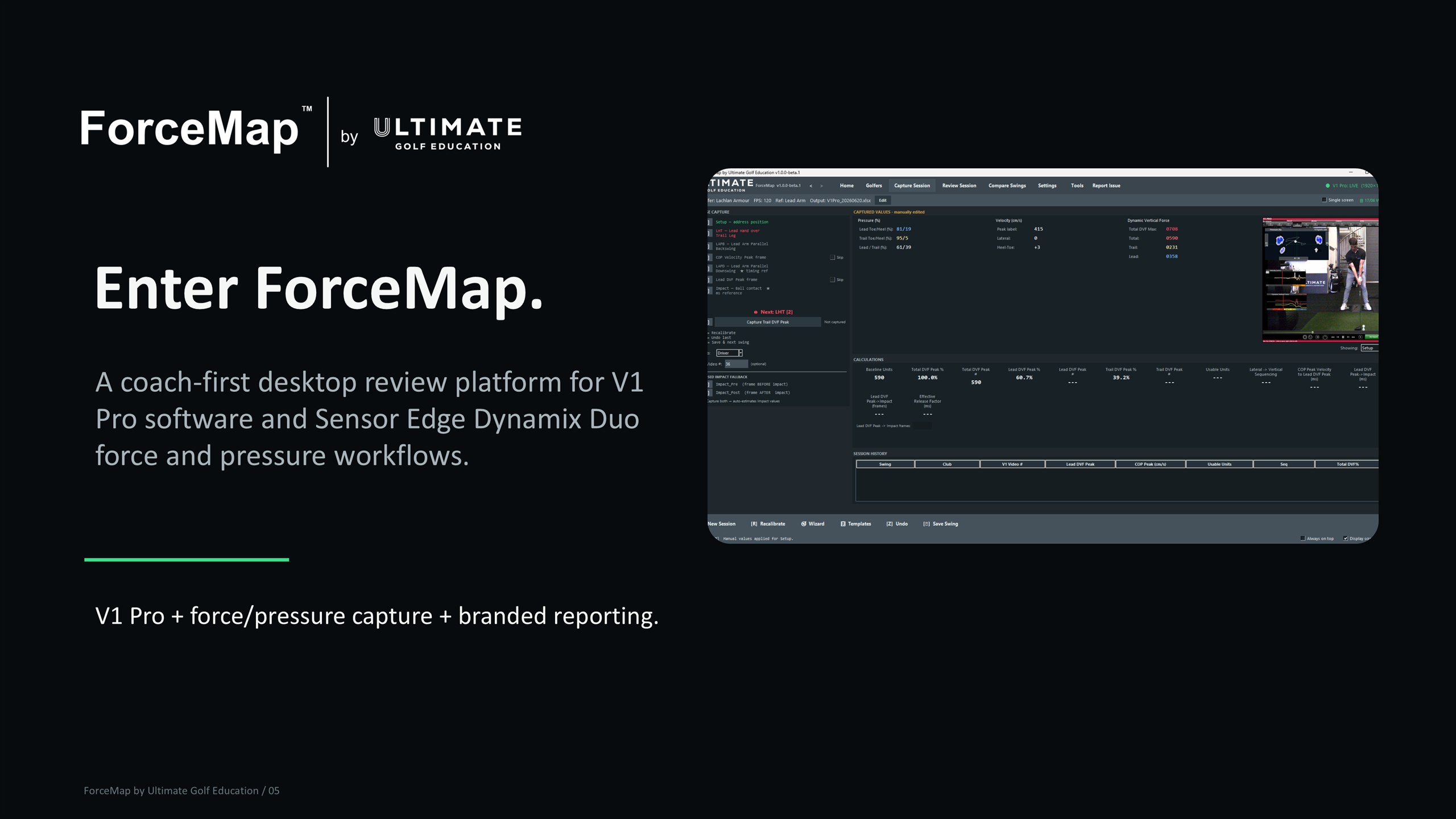The image size is (1456, 819).
Task: Switch to the Review Session tab
Action: [x=959, y=185]
